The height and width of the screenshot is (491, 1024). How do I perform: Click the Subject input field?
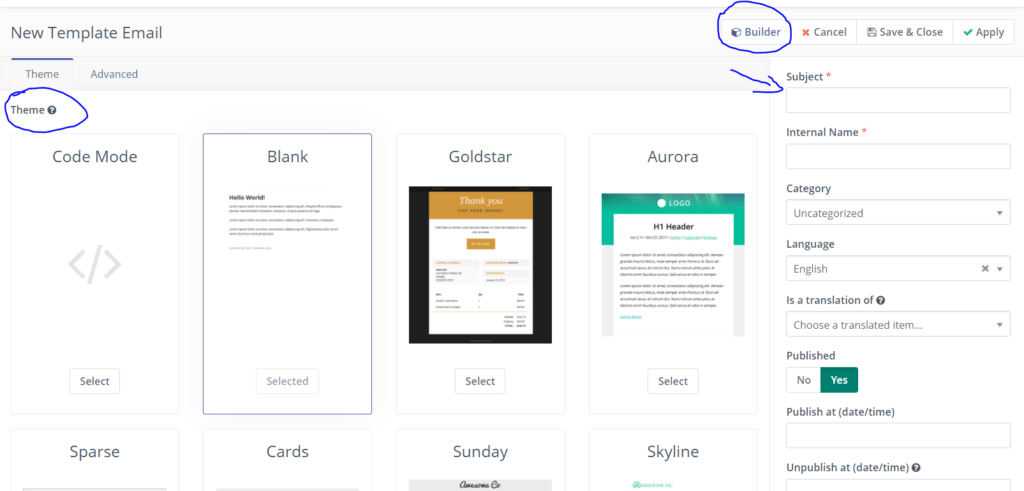tap(898, 100)
